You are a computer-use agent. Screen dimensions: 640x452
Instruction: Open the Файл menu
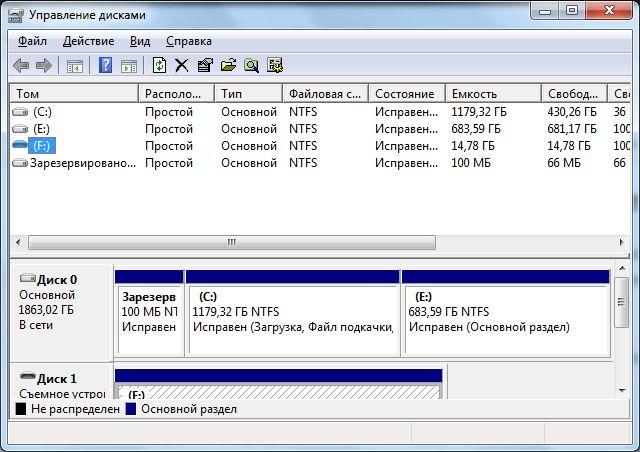(32, 41)
